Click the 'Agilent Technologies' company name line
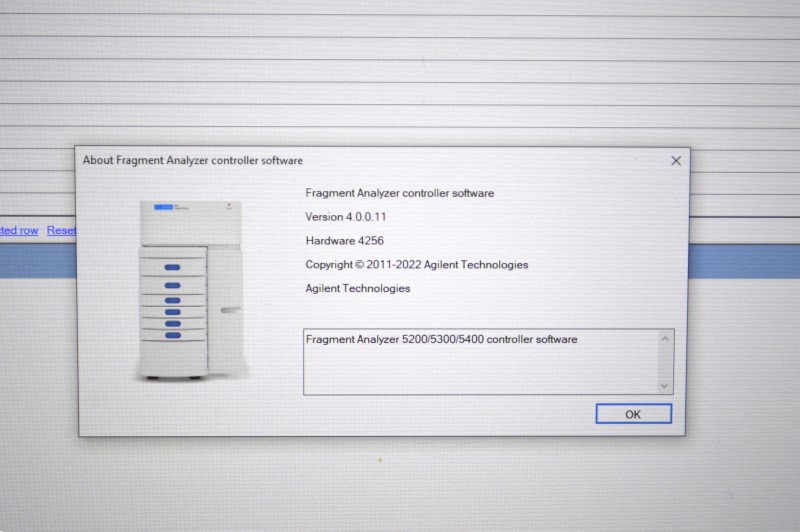Image resolution: width=800 pixels, height=532 pixels. (x=358, y=288)
